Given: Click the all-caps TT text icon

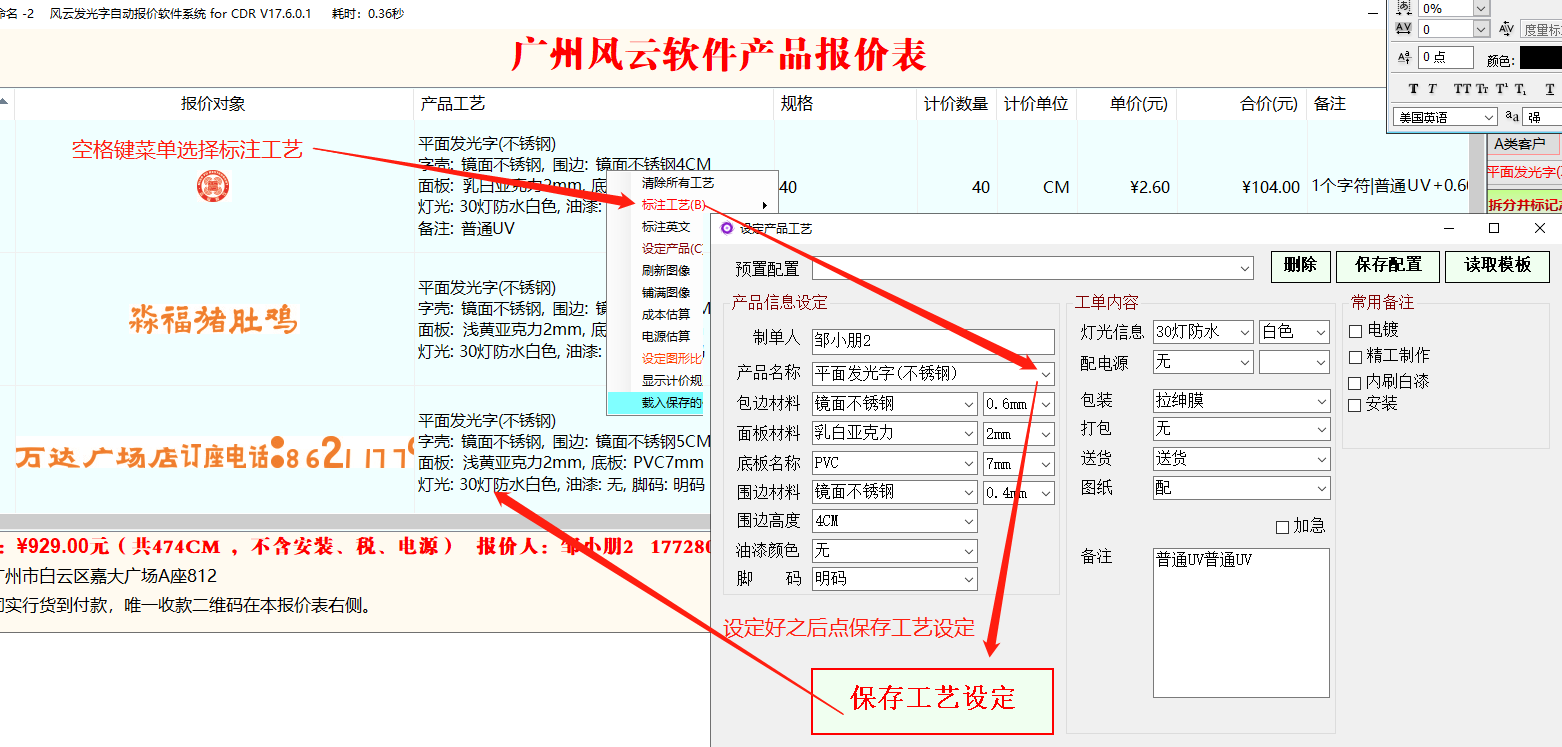Looking at the screenshot, I should [1463, 88].
